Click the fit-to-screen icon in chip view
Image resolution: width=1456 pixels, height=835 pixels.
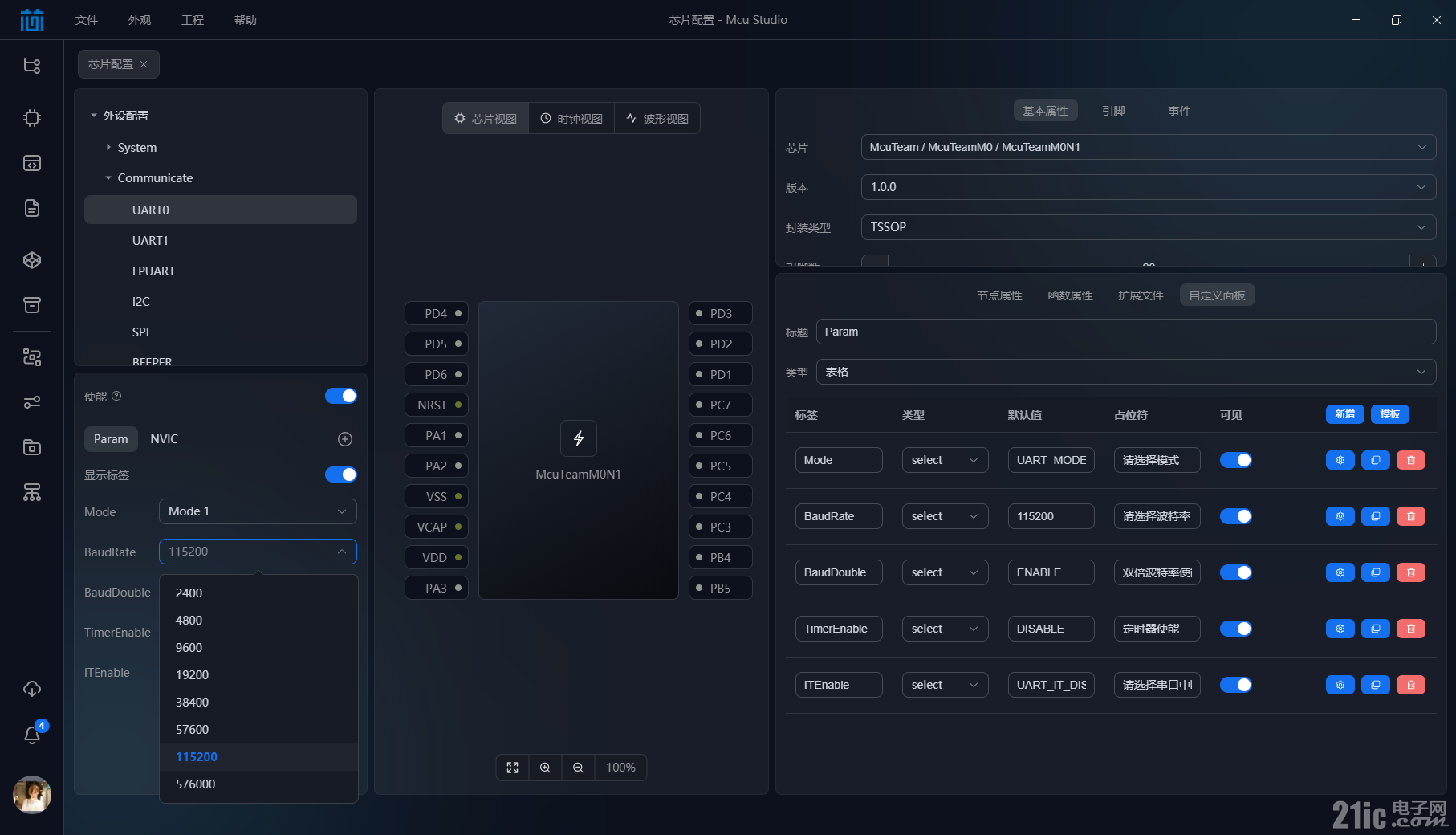pyautogui.click(x=512, y=768)
